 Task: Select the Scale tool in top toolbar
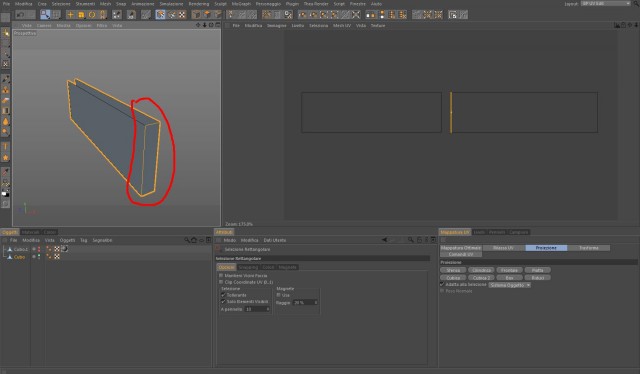(81, 15)
